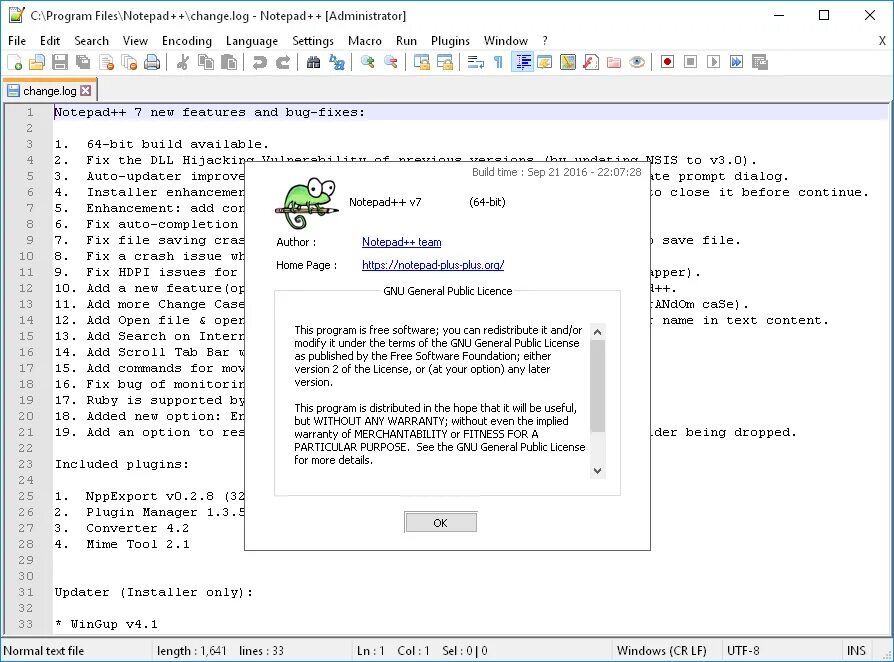The height and width of the screenshot is (662, 894).
Task: Open the Function List panel icon
Action: (x=591, y=62)
